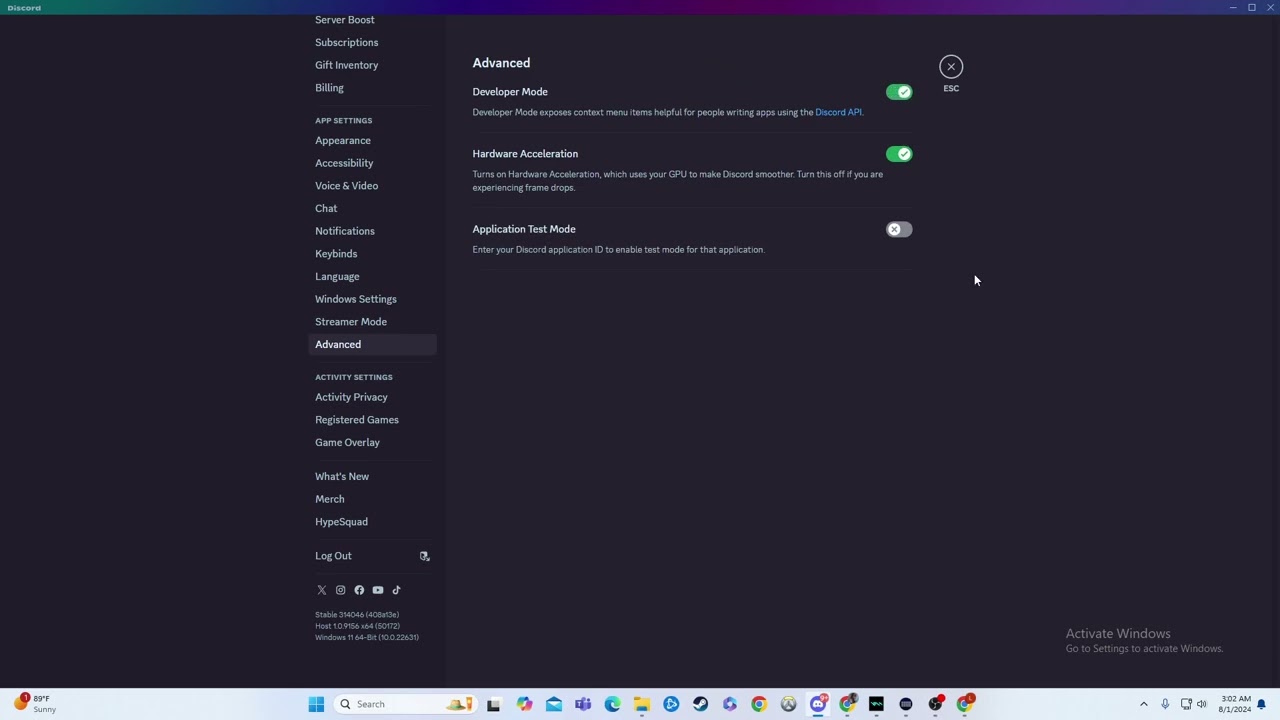The width and height of the screenshot is (1280, 720).
Task: Open Battle.net from the taskbar
Action: [x=671, y=704]
